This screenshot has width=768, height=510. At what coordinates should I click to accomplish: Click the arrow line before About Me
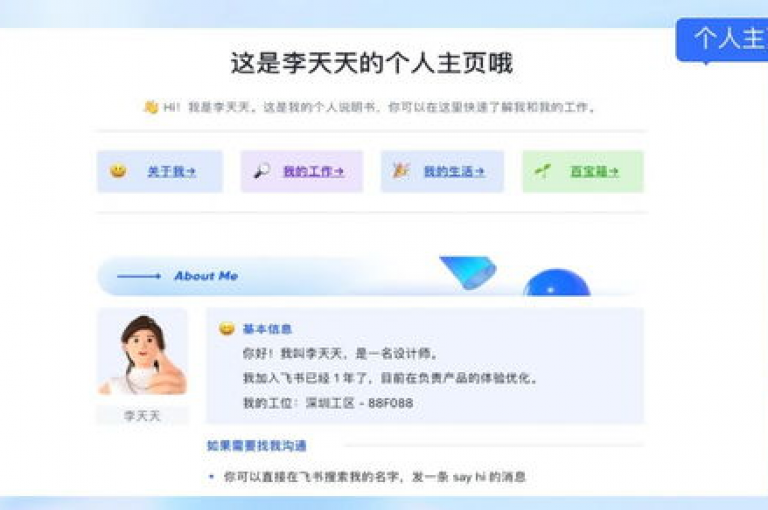pyautogui.click(x=139, y=276)
